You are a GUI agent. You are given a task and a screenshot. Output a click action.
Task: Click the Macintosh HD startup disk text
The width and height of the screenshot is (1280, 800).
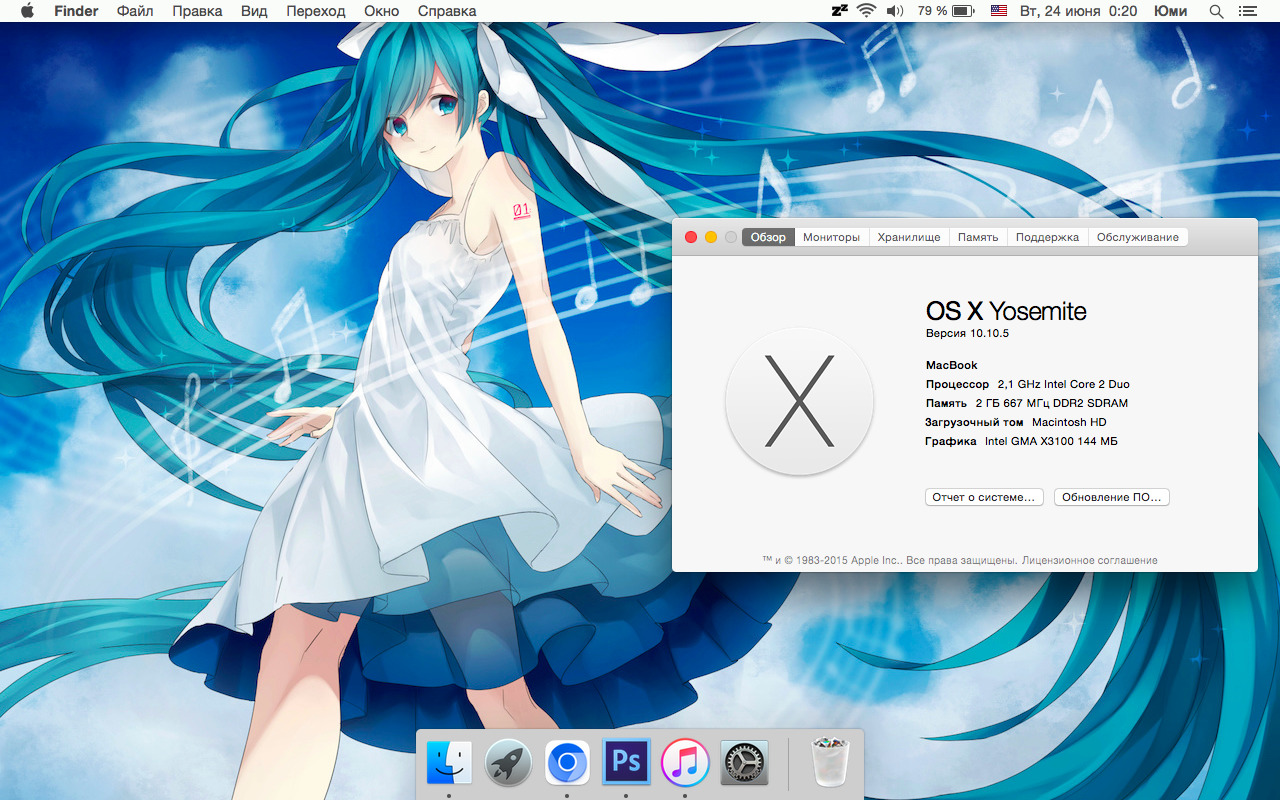[x=1069, y=422]
